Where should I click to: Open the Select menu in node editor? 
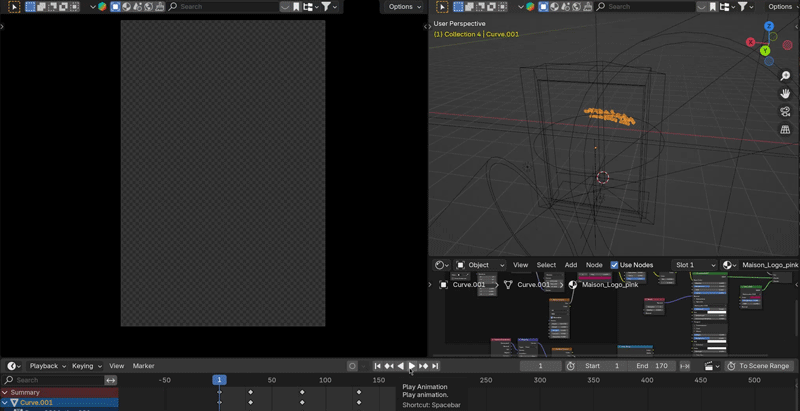546,265
